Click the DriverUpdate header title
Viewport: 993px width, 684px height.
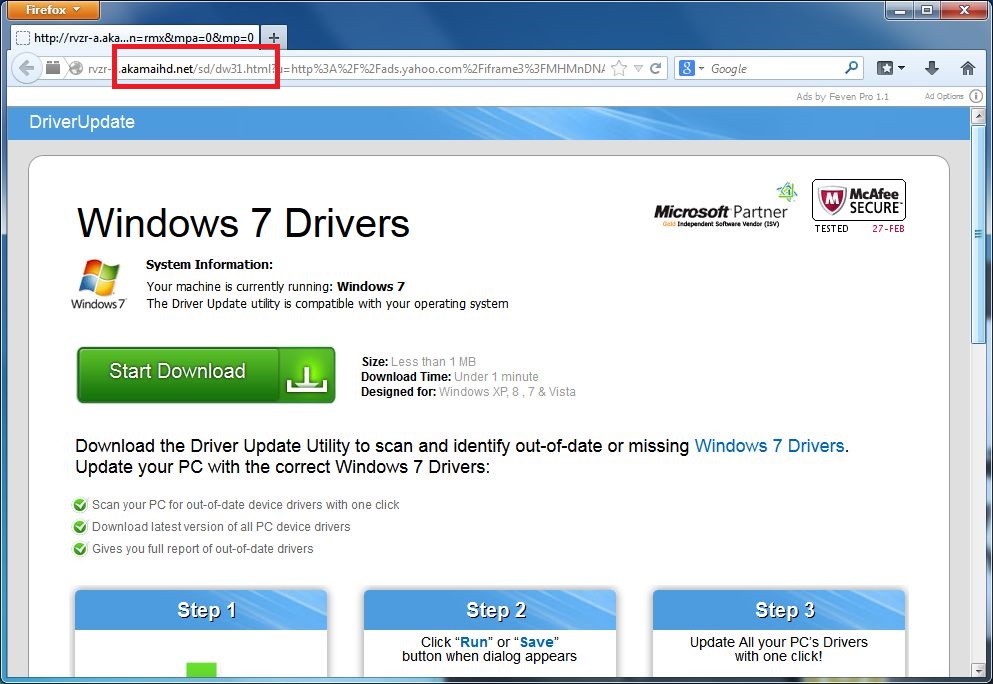click(82, 122)
